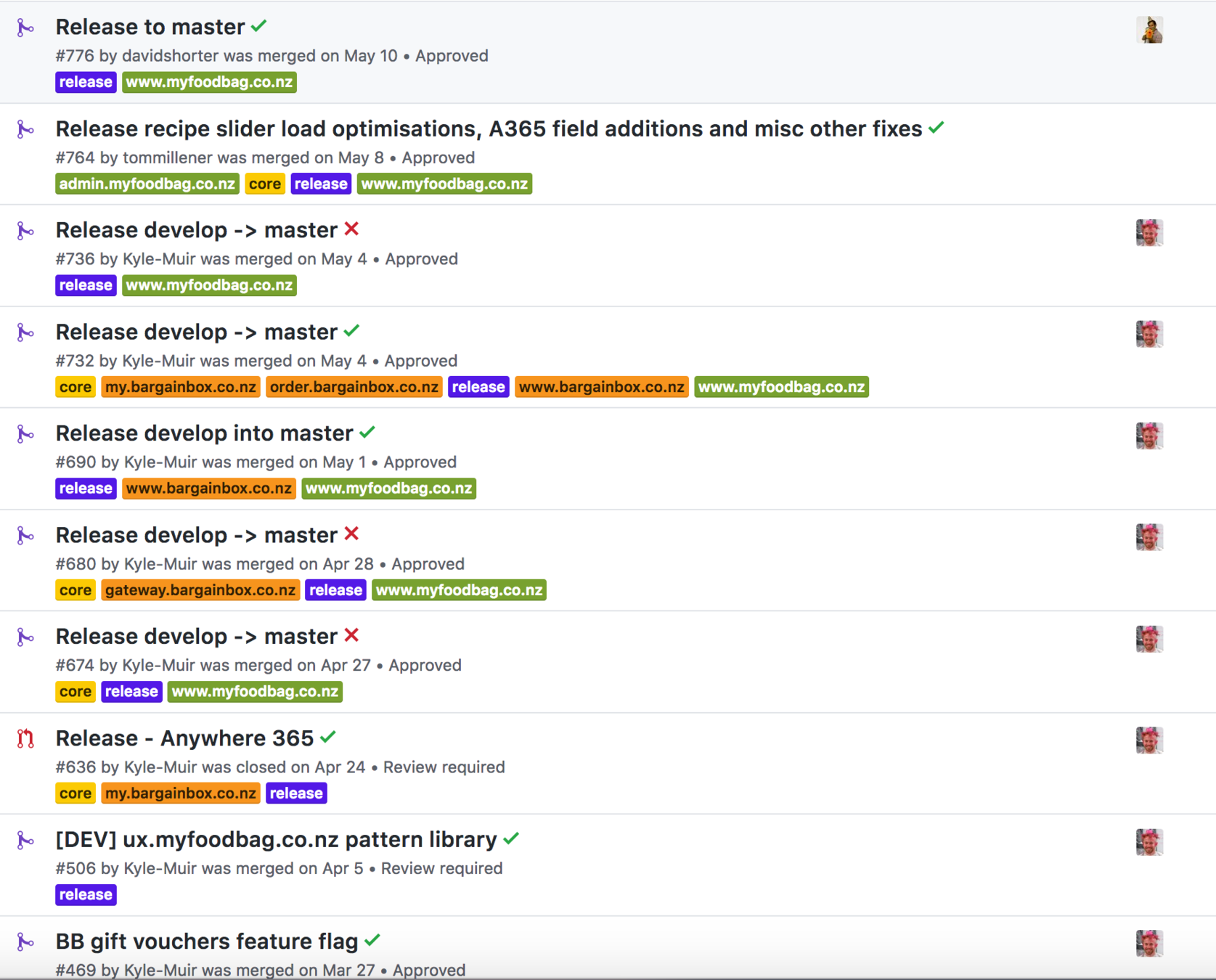Screen dimensions: 1216x980
Task: Click assignee avatar on PR #690 row
Action: coord(1150,436)
